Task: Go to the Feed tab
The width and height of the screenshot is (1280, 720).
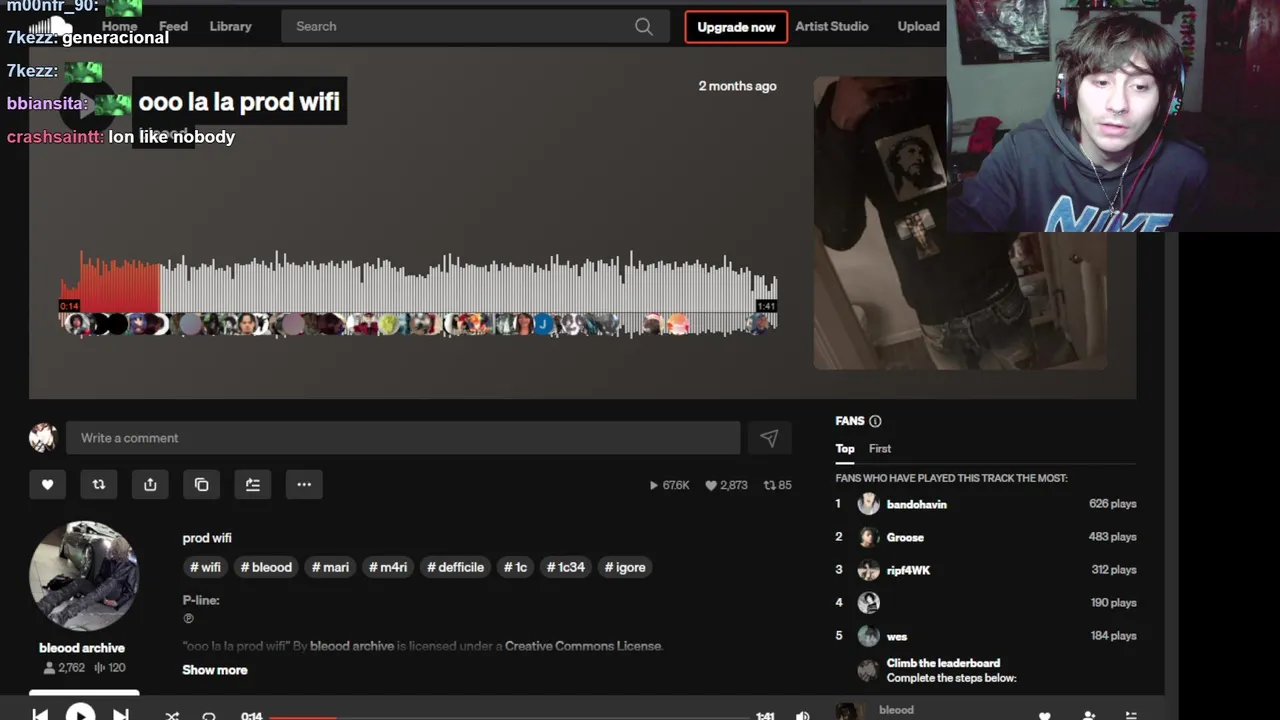Action: click(173, 27)
